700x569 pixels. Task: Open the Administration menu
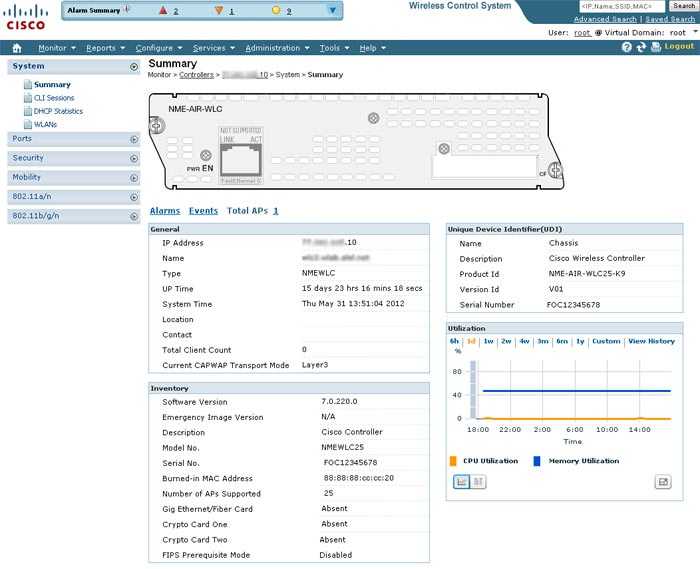pyautogui.click(x=277, y=48)
